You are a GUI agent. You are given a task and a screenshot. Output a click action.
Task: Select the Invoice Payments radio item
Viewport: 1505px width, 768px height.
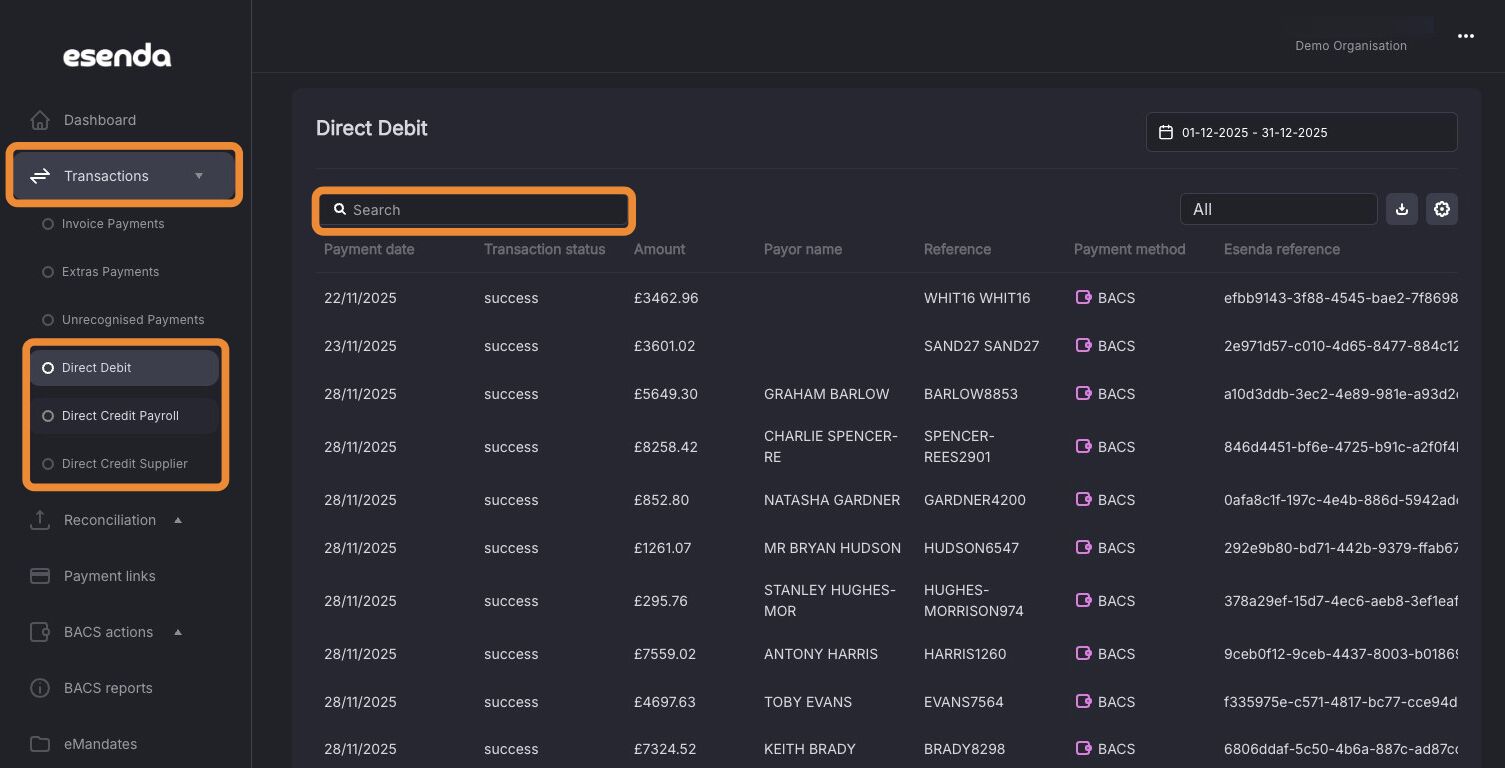[x=48, y=224]
